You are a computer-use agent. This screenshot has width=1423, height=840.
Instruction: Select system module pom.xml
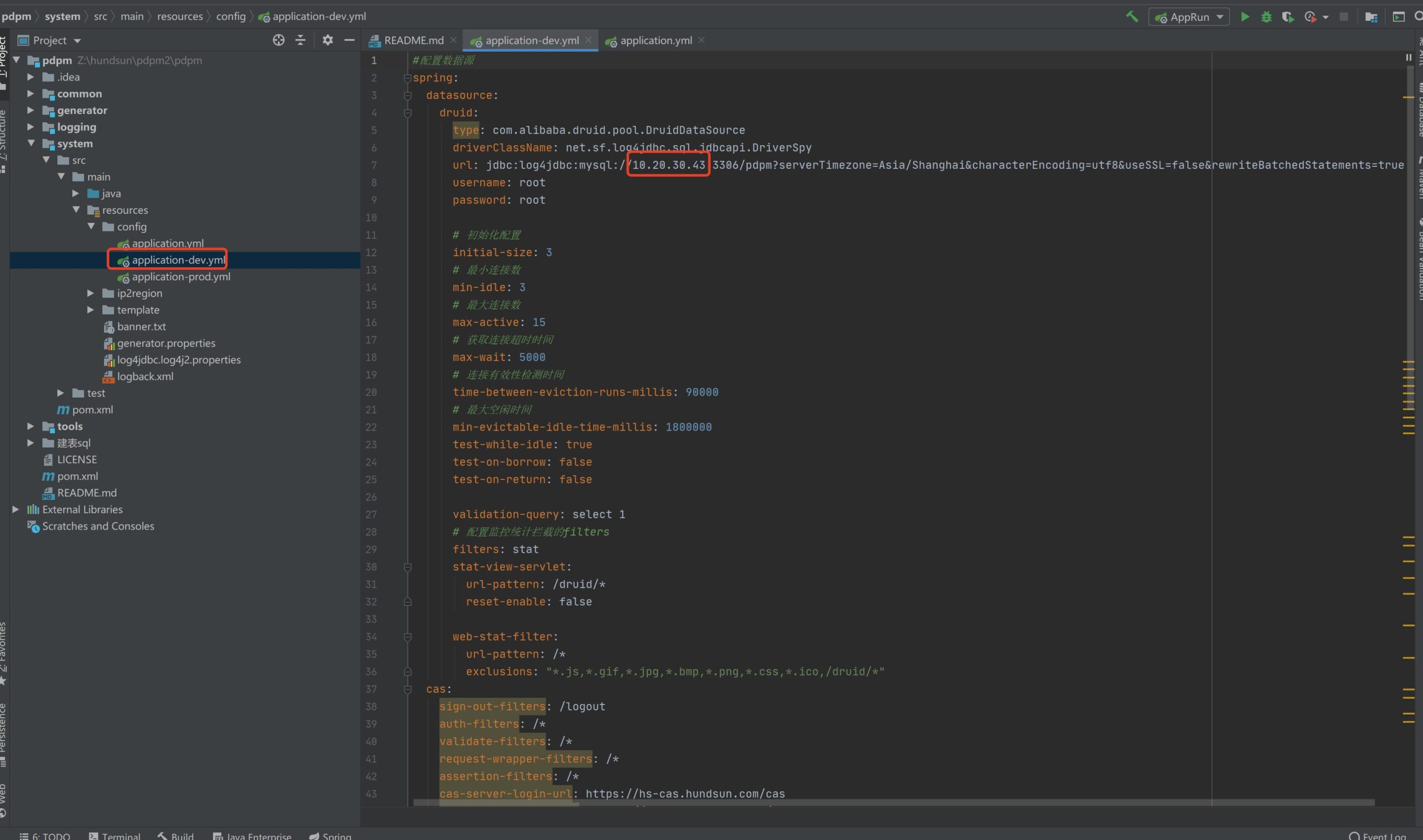(85, 410)
